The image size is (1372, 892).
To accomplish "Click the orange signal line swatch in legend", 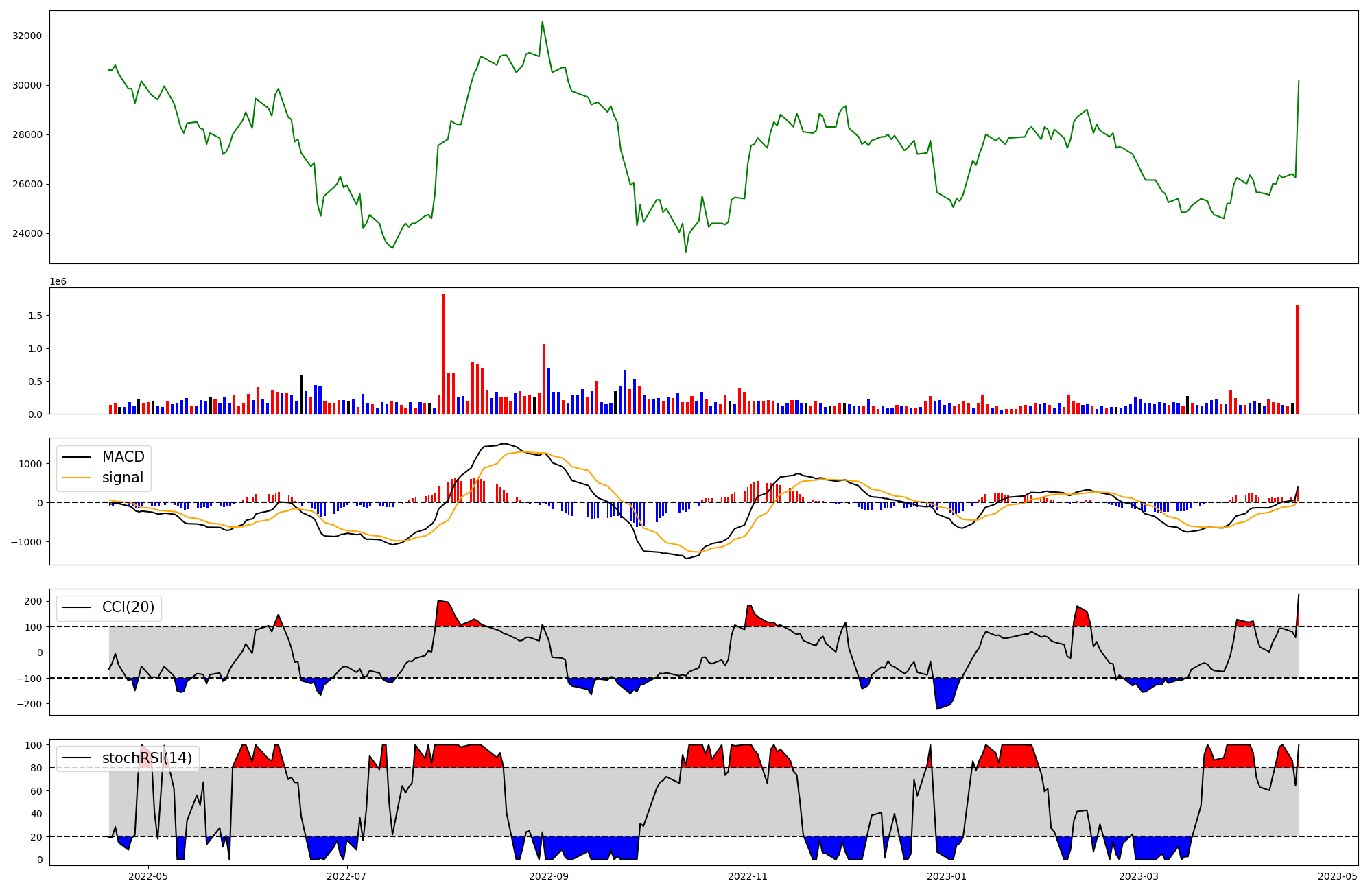I will click(75, 478).
